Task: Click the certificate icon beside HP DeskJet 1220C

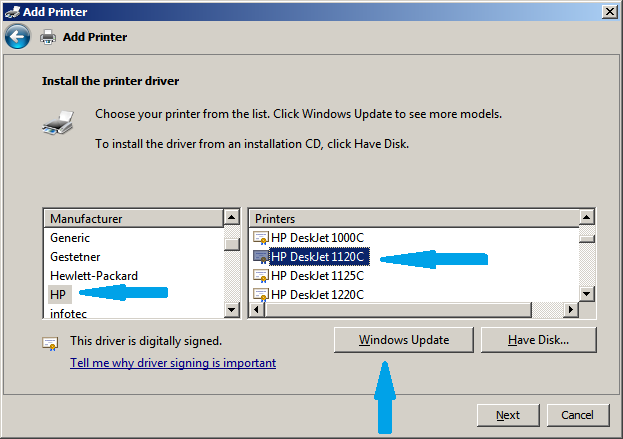Action: 261,295
